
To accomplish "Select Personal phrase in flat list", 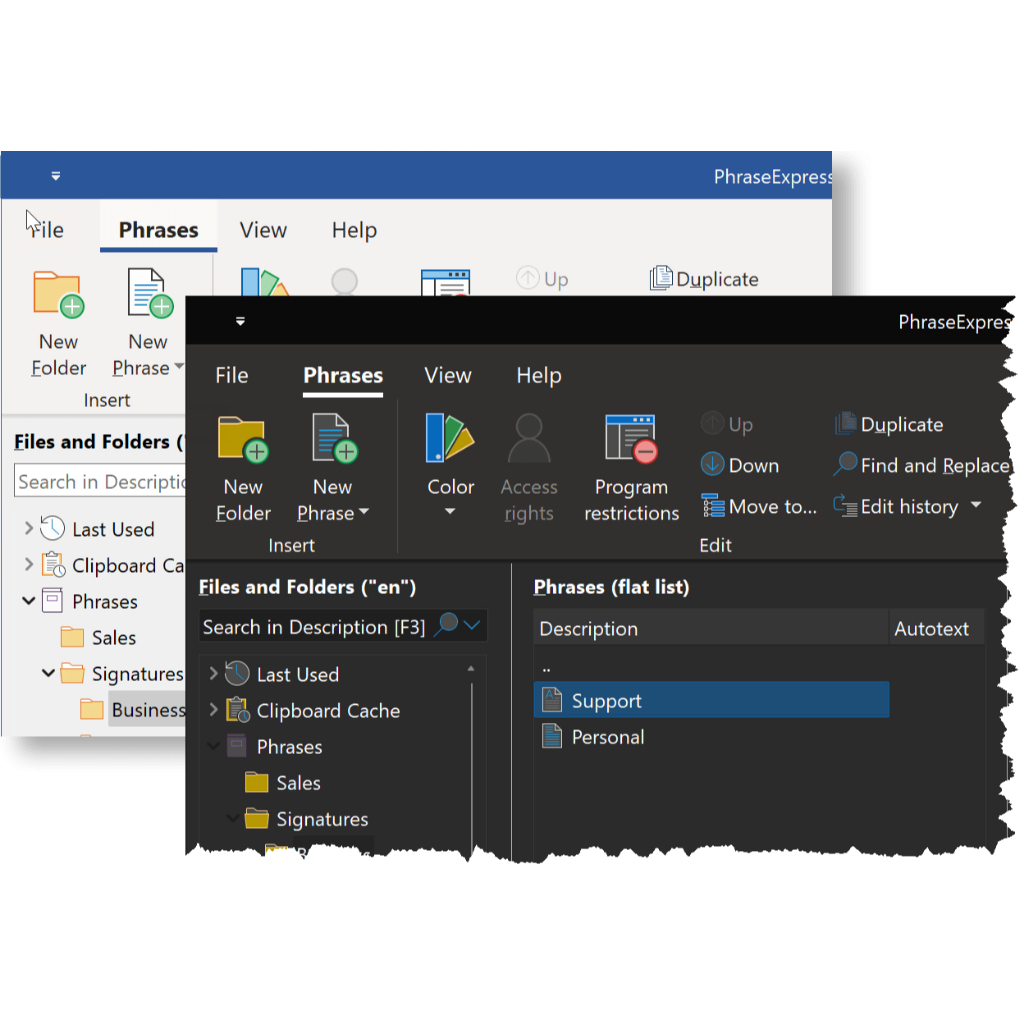I will pos(711,737).
